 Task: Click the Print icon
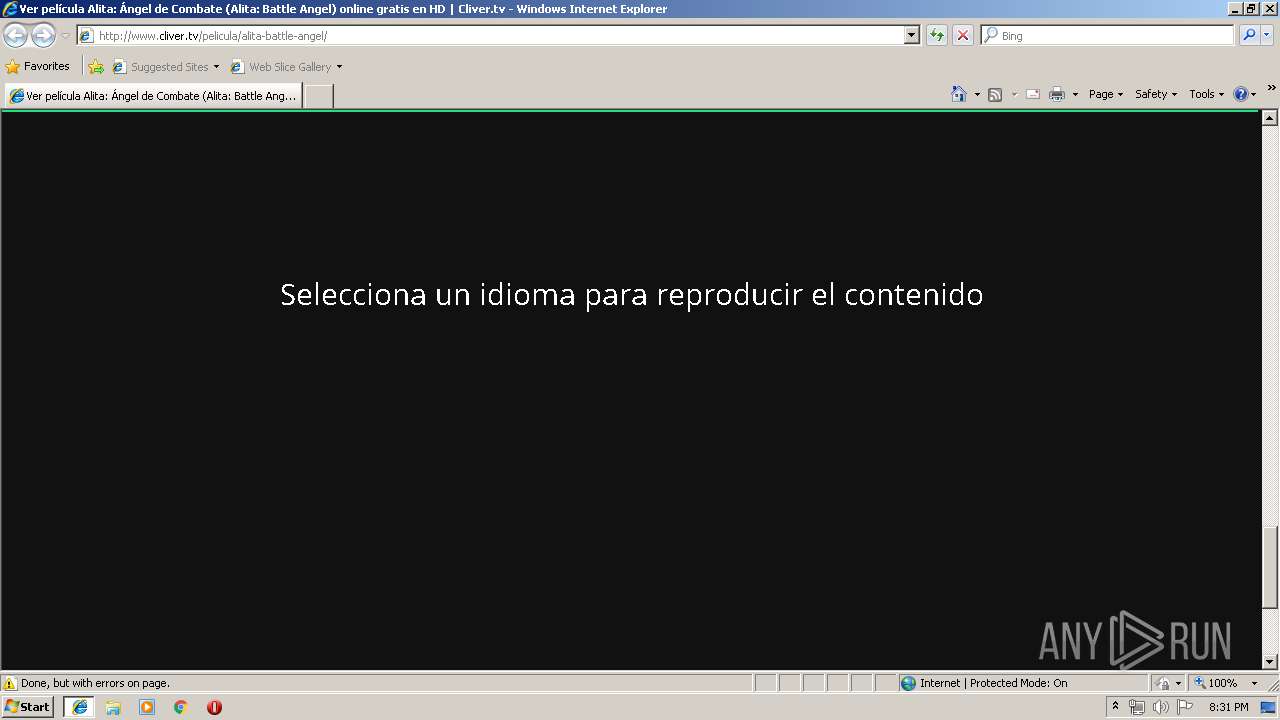pyautogui.click(x=1057, y=94)
